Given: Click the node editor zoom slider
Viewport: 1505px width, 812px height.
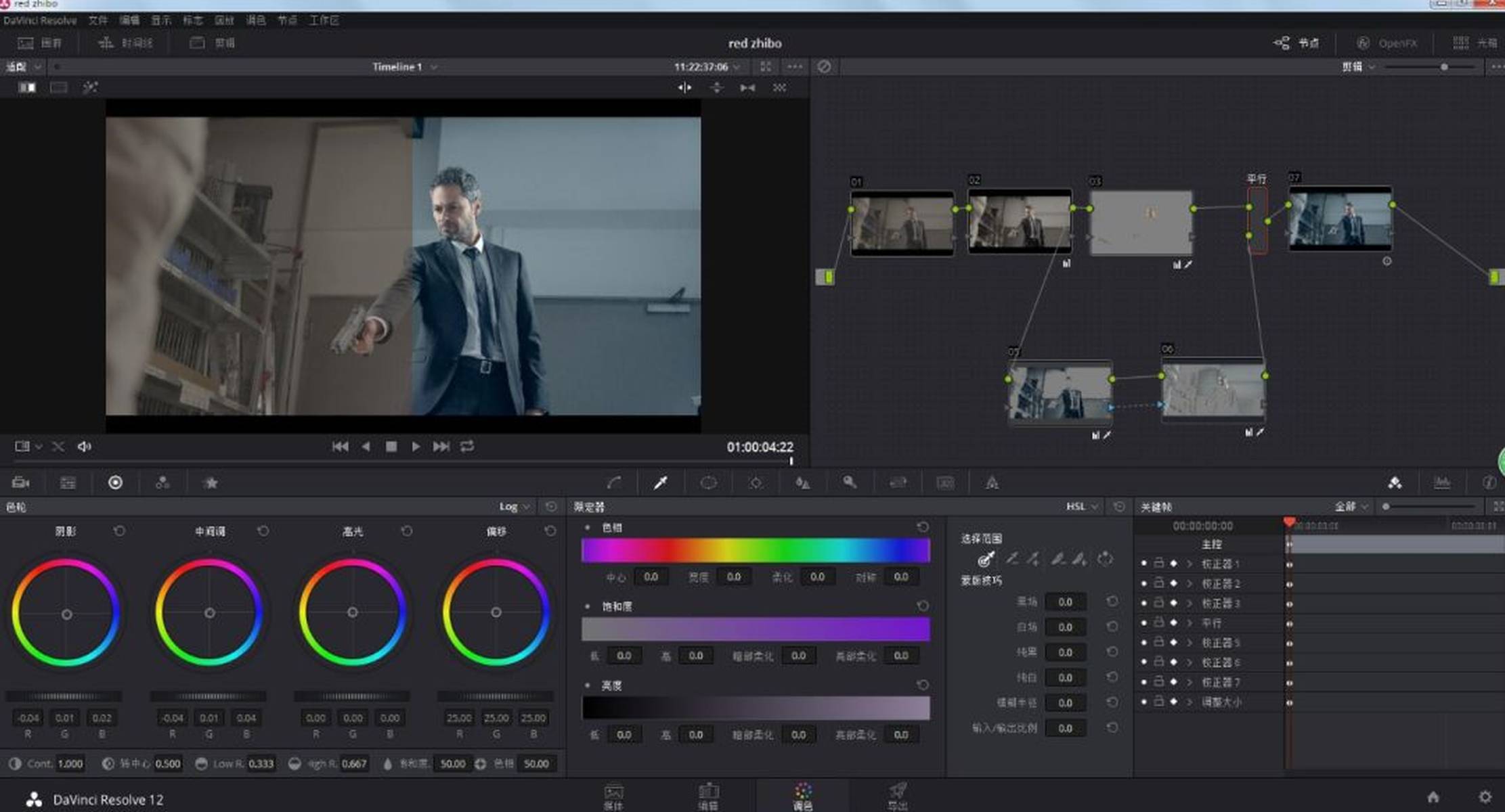Looking at the screenshot, I should pos(1430,66).
